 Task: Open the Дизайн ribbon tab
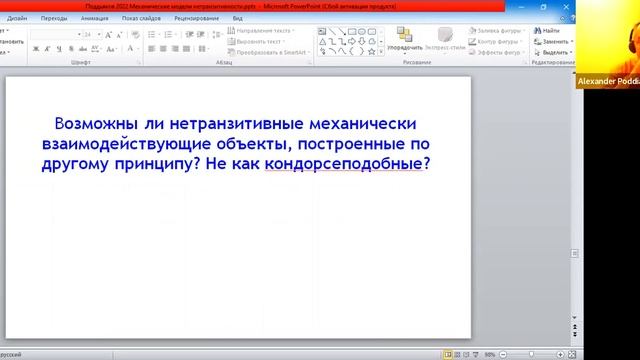coord(17,18)
